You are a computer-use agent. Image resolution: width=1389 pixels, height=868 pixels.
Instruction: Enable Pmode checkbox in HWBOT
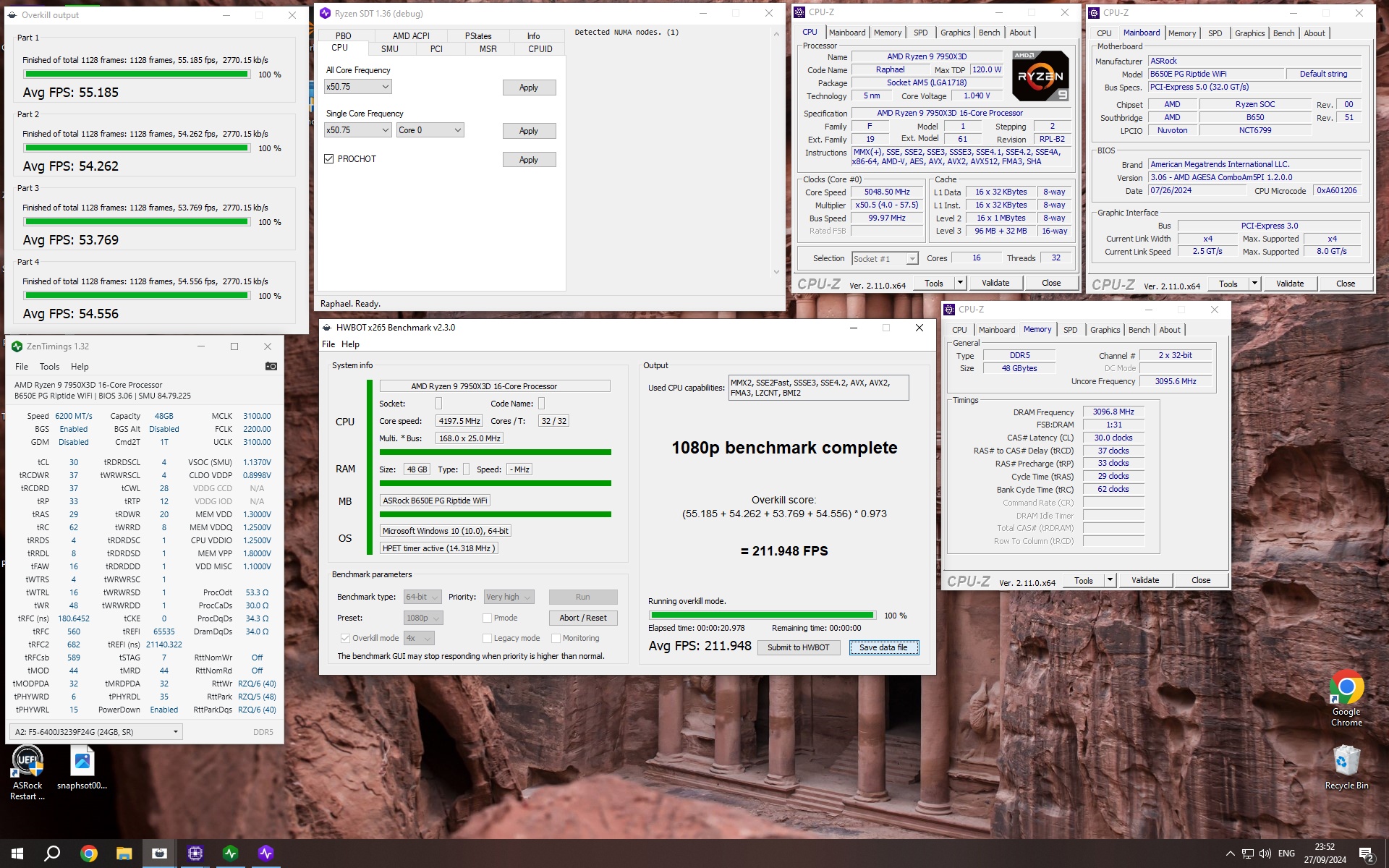point(487,618)
